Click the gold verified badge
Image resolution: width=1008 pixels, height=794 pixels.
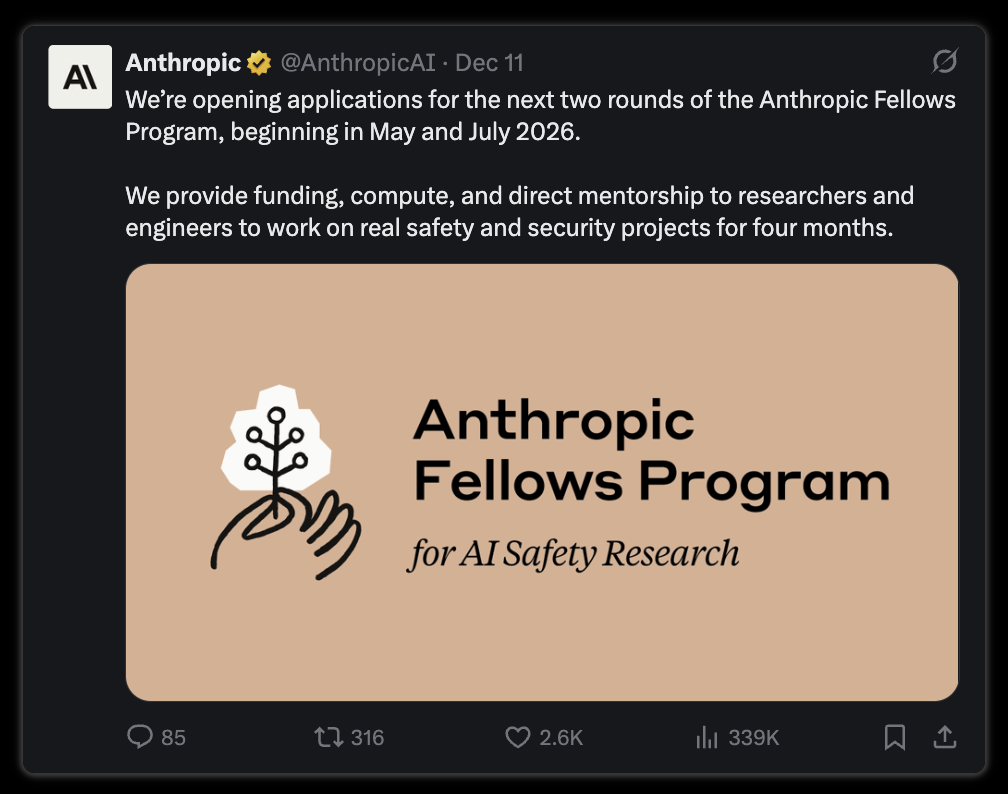pos(259,63)
